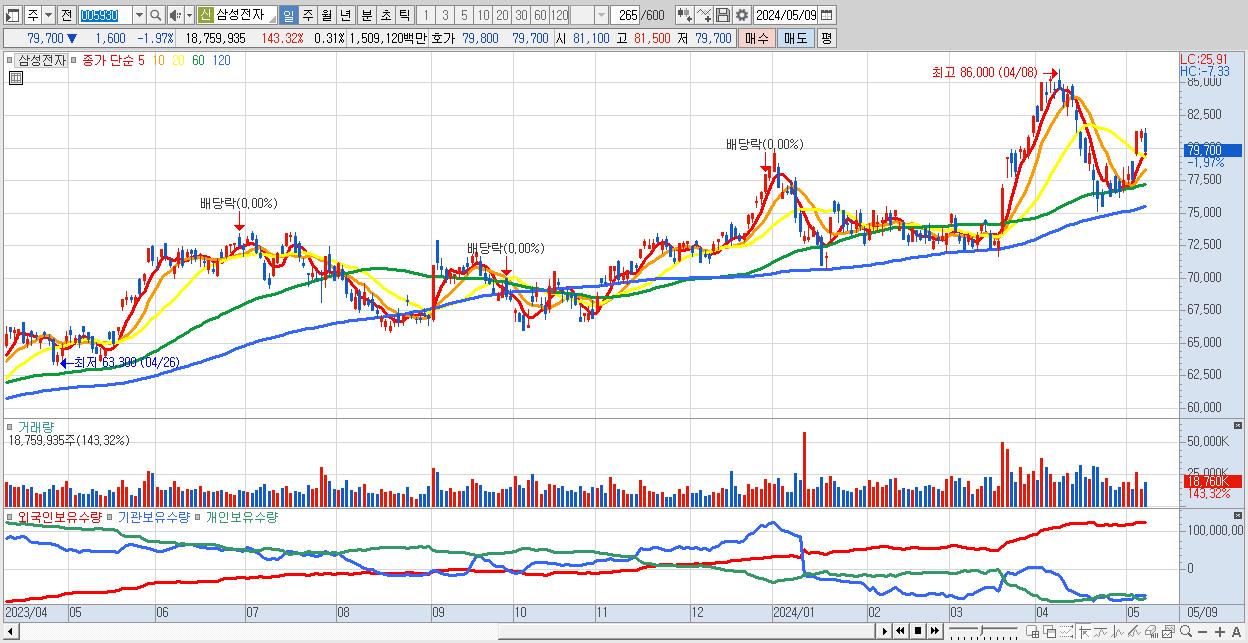Click the fast-forward replay button
1248x643 pixels.
[x=935, y=631]
